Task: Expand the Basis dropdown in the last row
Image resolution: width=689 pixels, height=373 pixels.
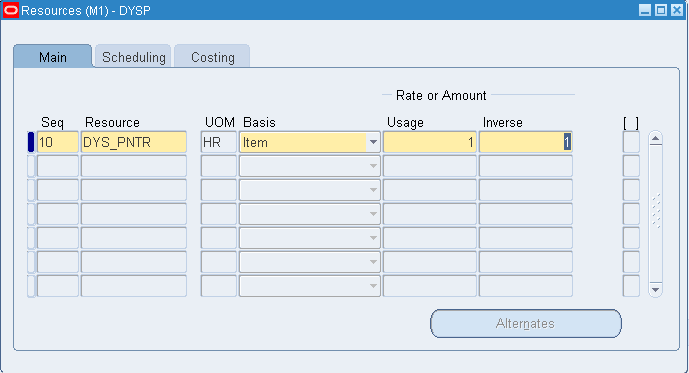Action: pyautogui.click(x=373, y=286)
